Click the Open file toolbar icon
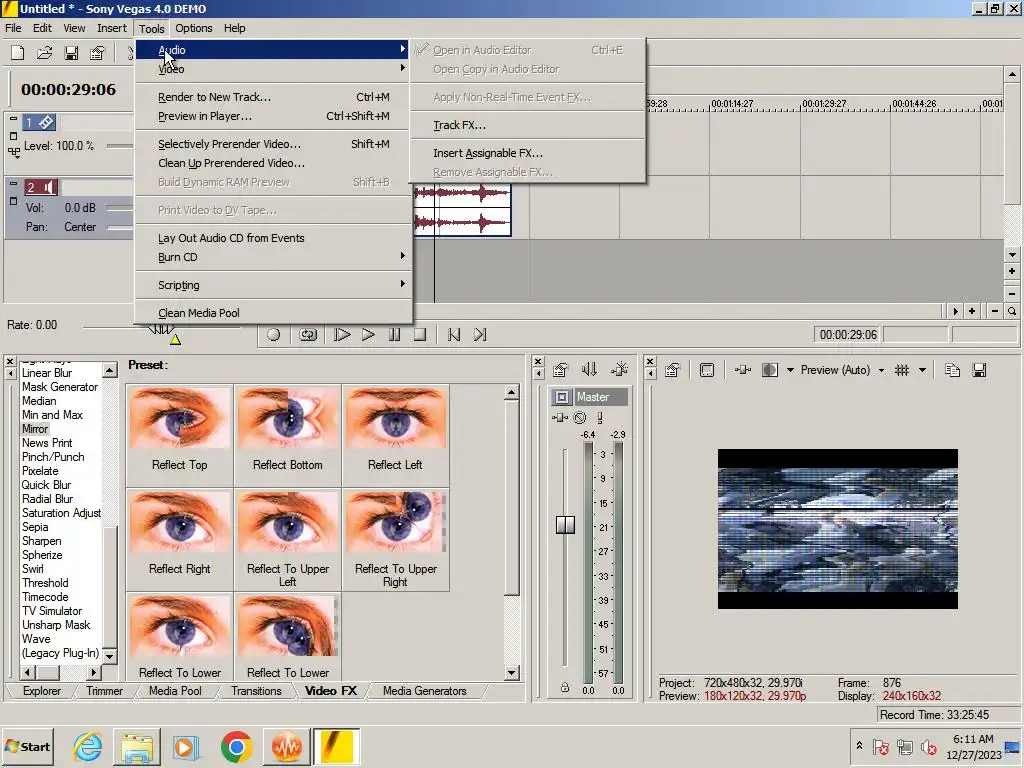Image resolution: width=1024 pixels, height=768 pixels. [x=44, y=53]
